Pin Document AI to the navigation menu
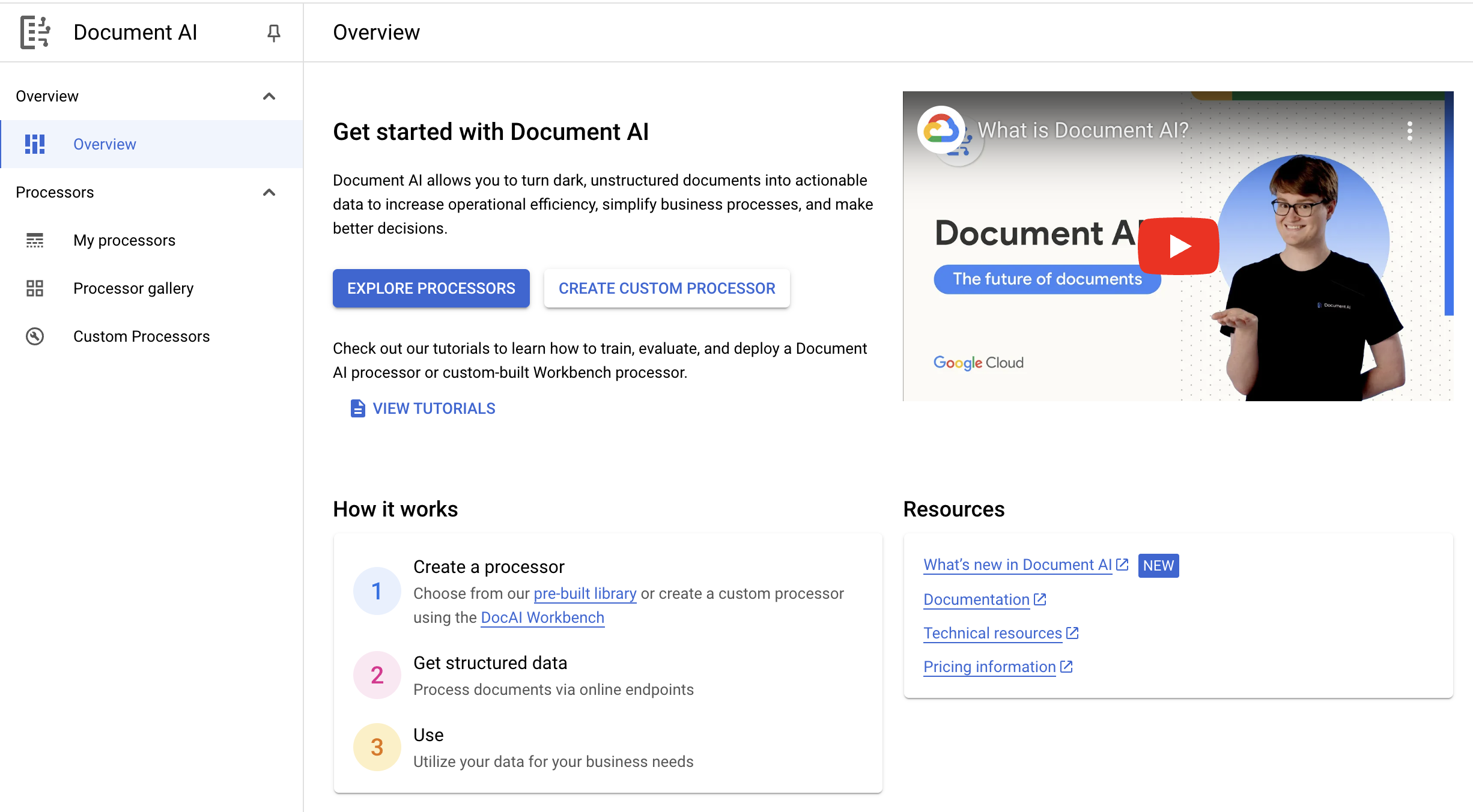 coord(274,33)
